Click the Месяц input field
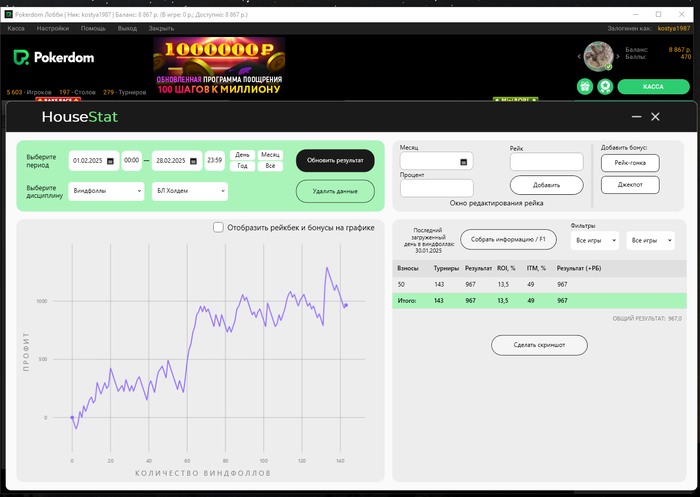700x497 pixels. [x=437, y=161]
